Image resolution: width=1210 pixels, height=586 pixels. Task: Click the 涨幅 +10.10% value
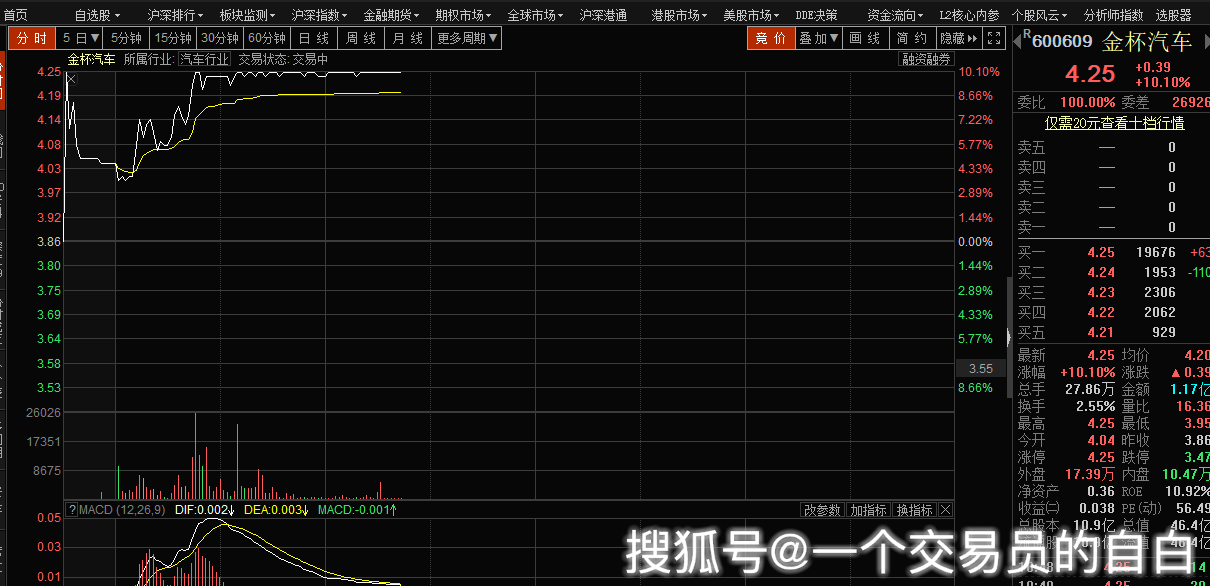pos(1088,372)
